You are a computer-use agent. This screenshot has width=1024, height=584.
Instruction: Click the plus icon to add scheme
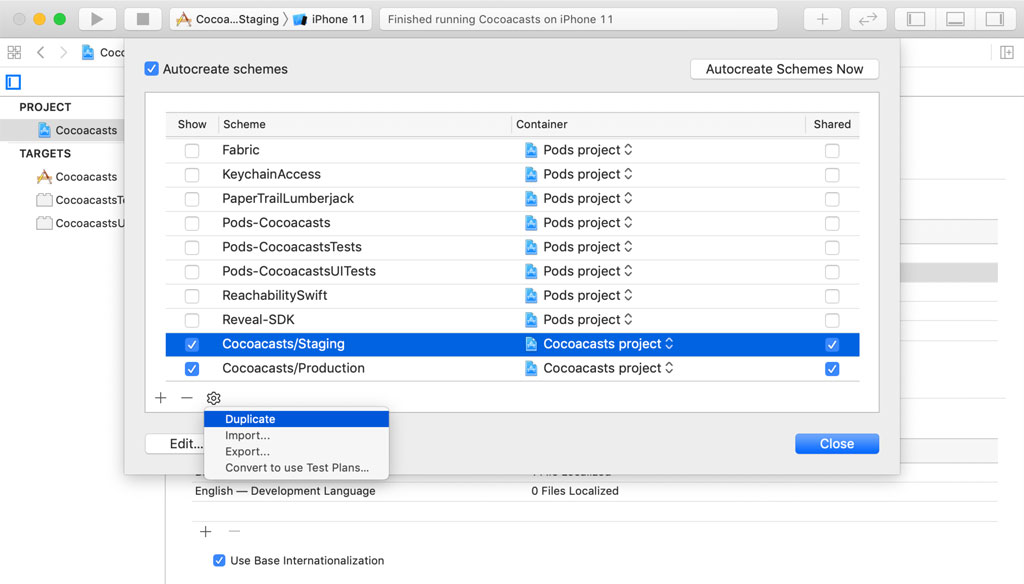161,398
